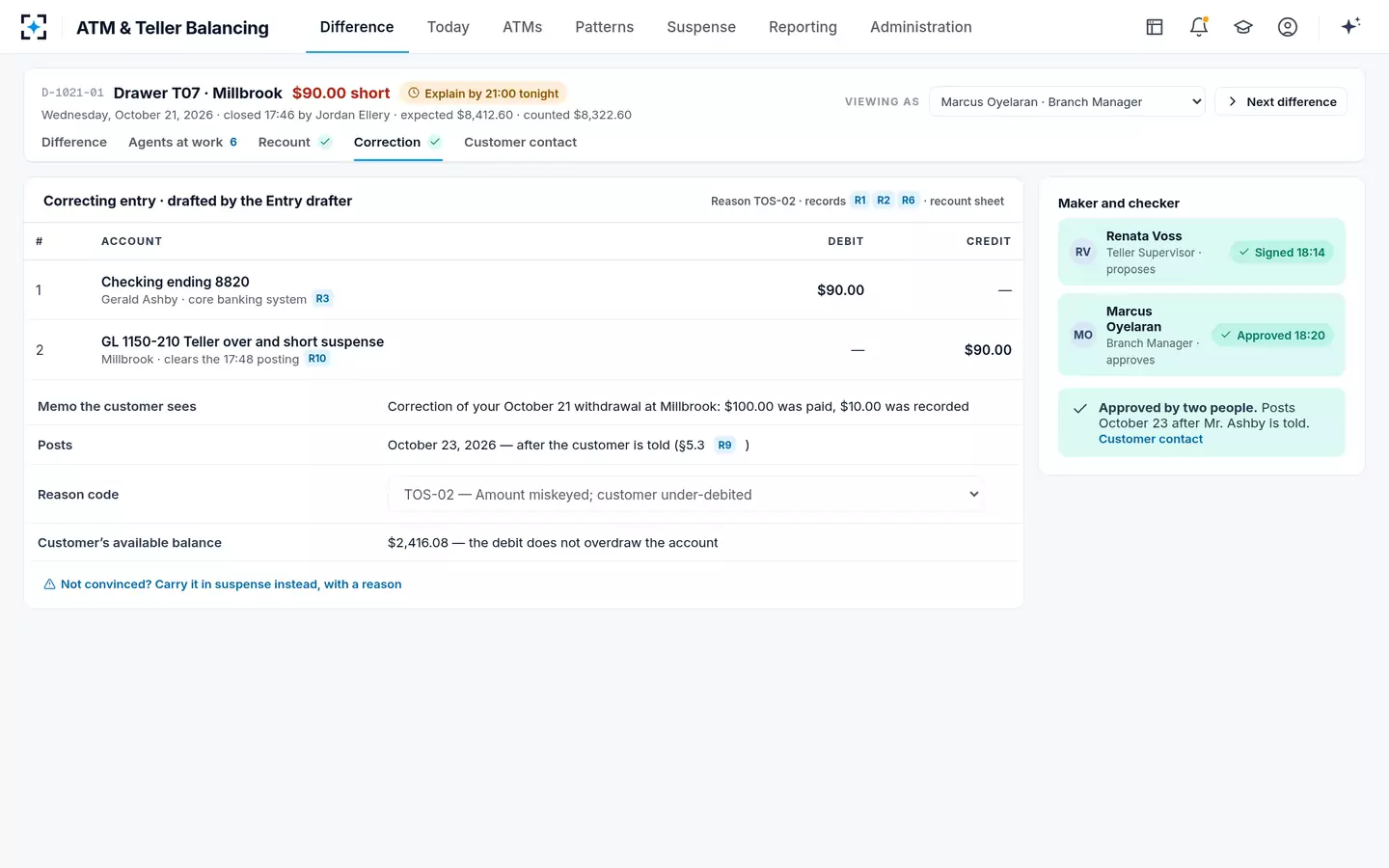Screen dimensions: 1389x868
Task: Open the Agents at work sub-tab
Action: click(x=182, y=142)
